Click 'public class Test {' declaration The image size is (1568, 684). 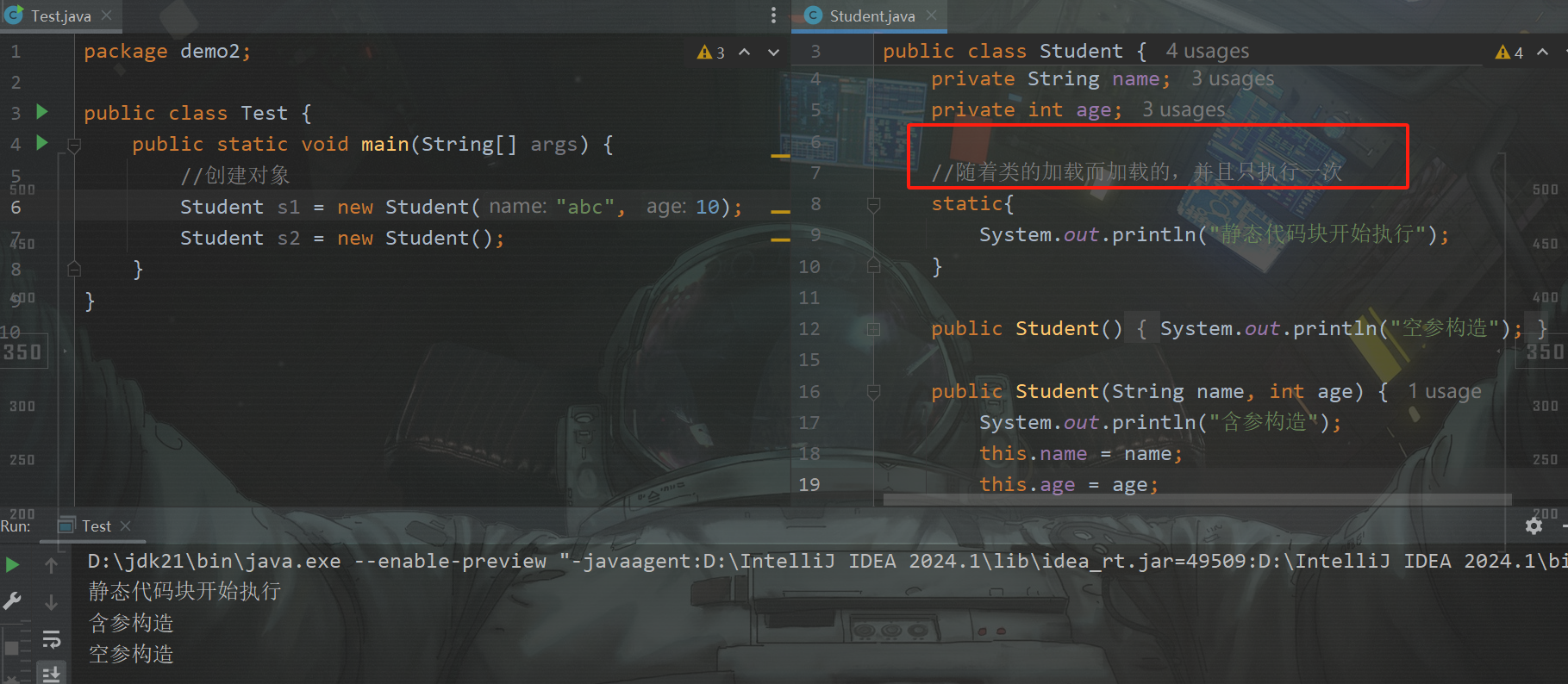coord(197,114)
